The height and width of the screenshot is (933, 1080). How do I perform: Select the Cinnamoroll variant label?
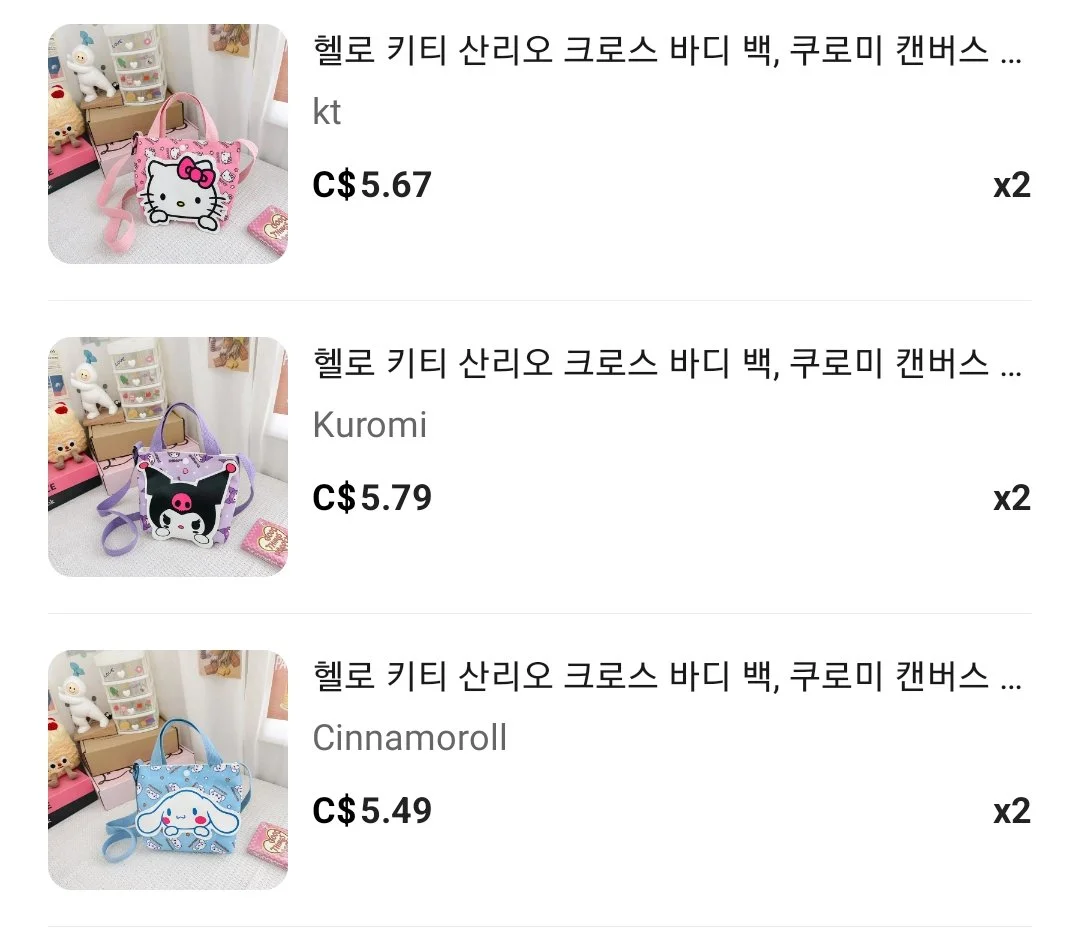click(410, 737)
